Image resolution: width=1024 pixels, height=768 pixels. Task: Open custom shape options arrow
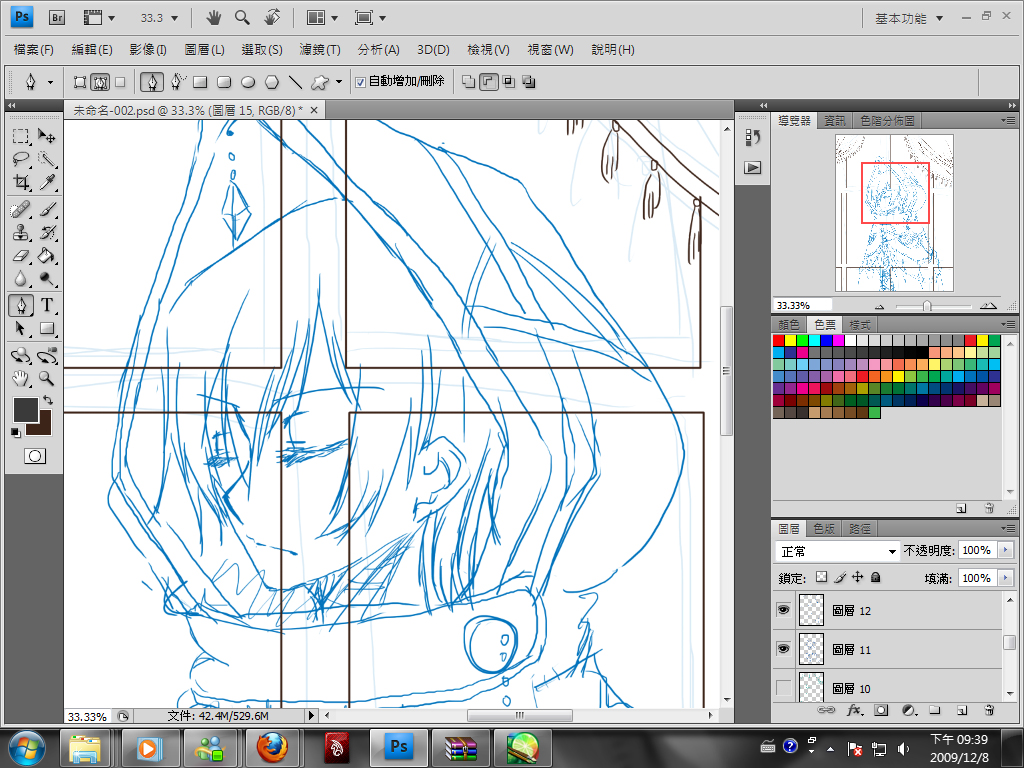338,82
